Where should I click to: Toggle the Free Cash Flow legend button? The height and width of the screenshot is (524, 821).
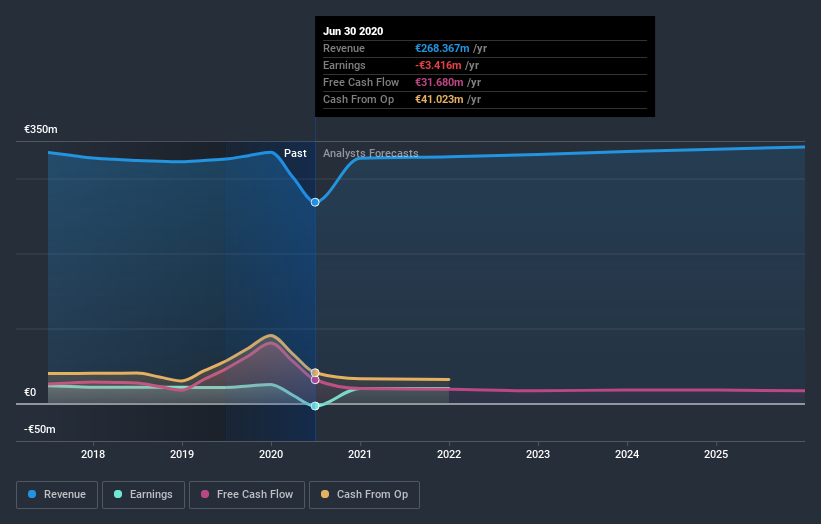pyautogui.click(x=247, y=495)
